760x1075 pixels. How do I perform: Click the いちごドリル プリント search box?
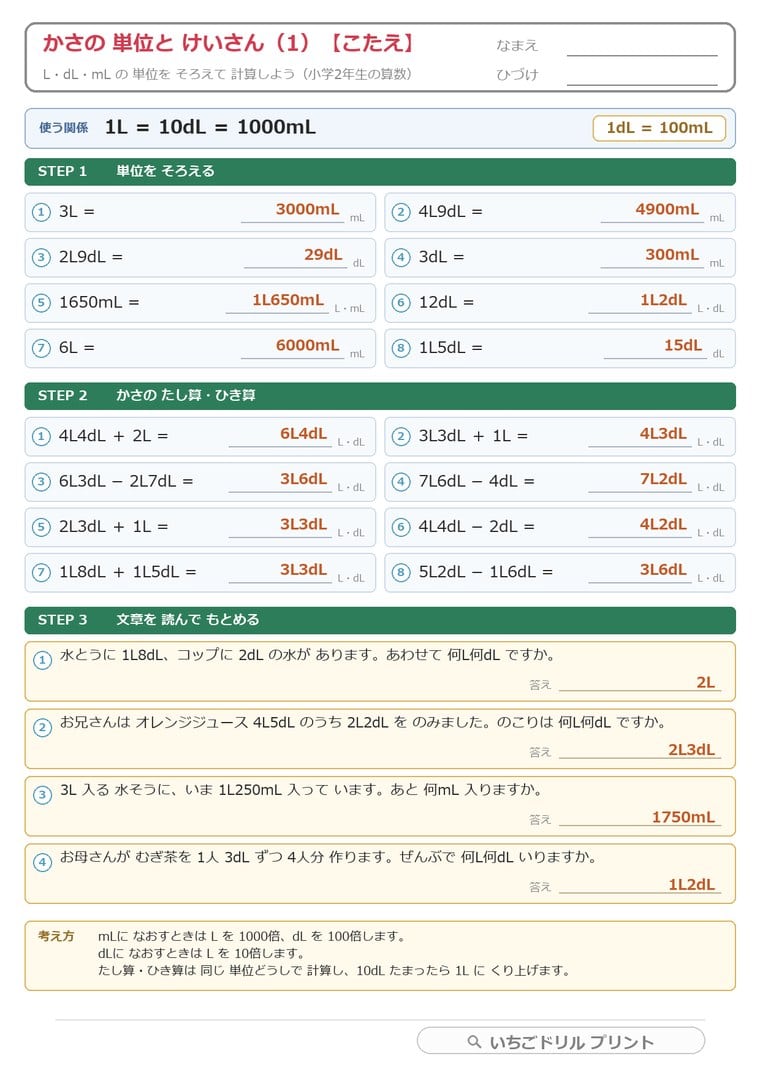pos(561,1041)
